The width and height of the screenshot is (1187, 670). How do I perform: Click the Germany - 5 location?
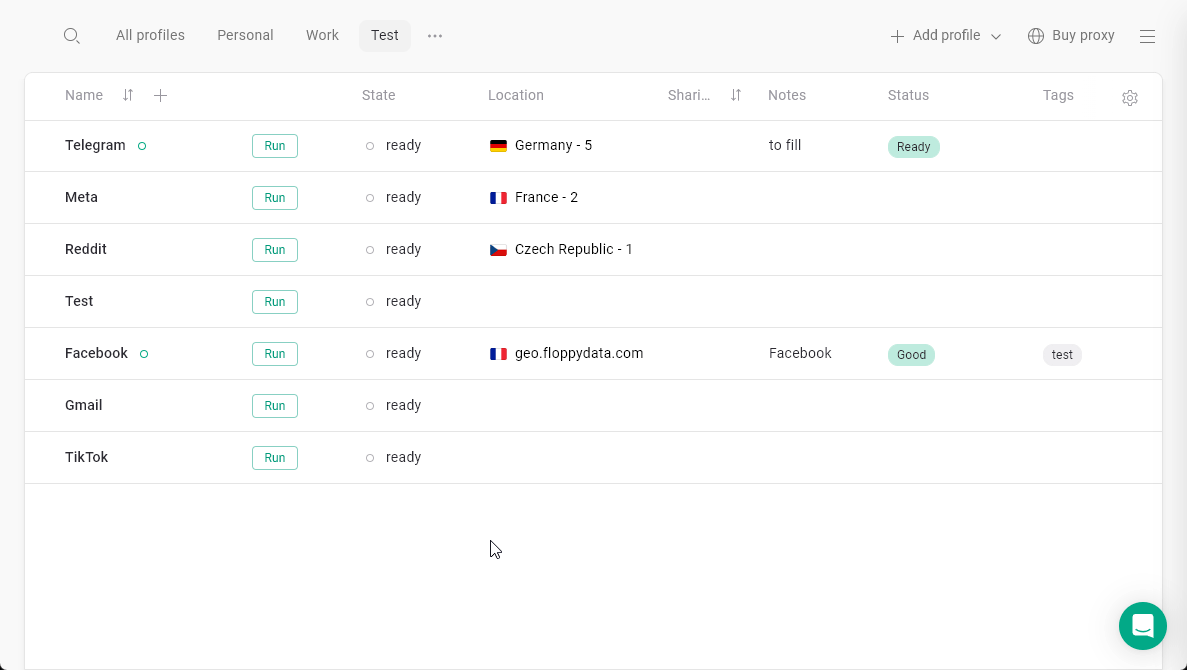click(x=553, y=145)
